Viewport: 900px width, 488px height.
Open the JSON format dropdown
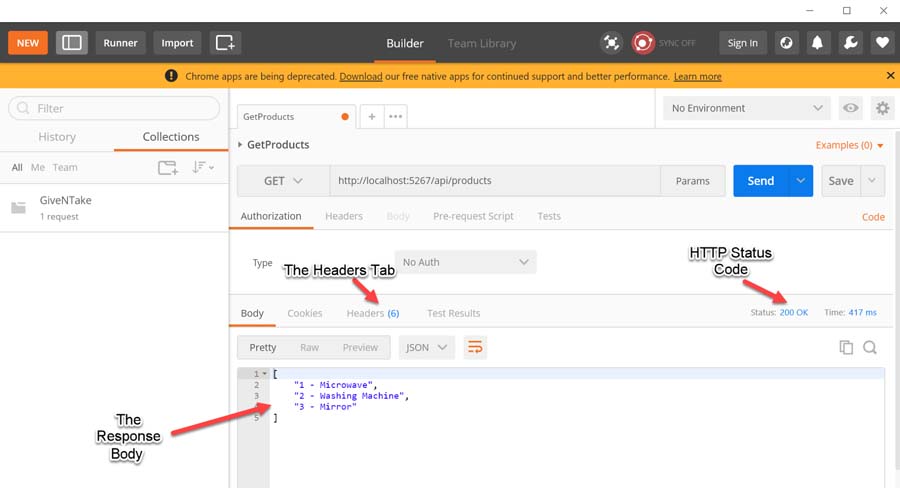tap(427, 347)
